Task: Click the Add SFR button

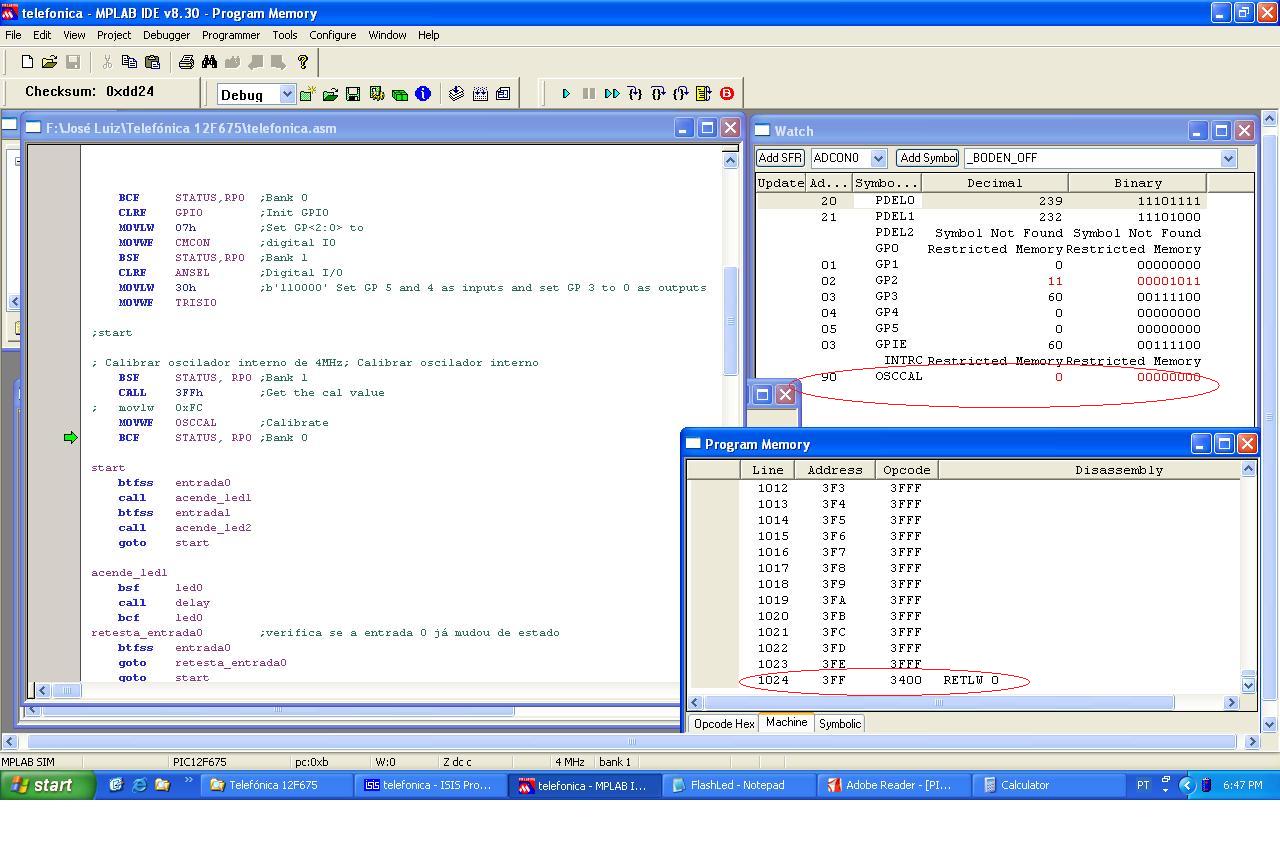Action: tap(780, 158)
